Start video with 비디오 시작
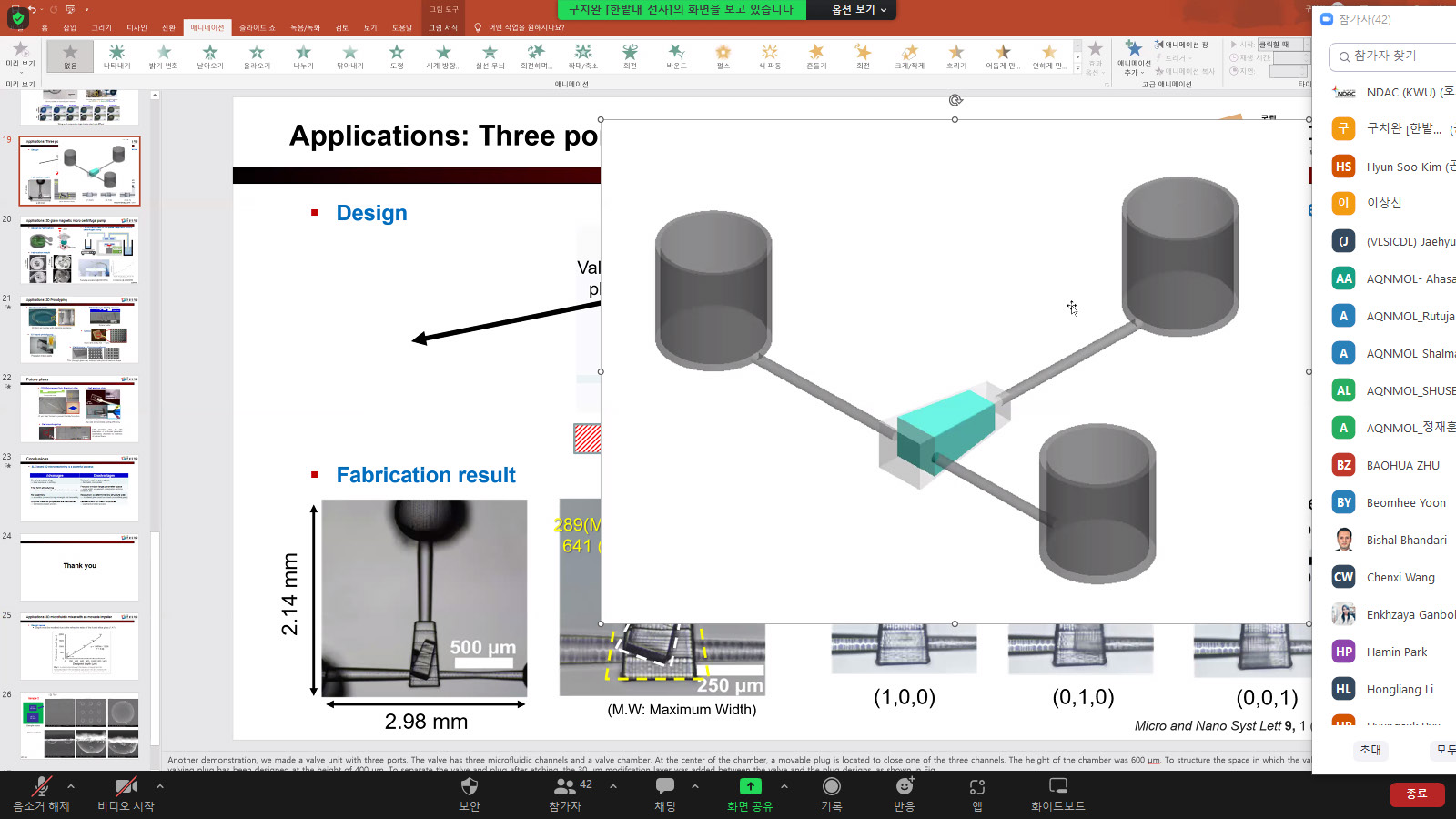 click(126, 794)
